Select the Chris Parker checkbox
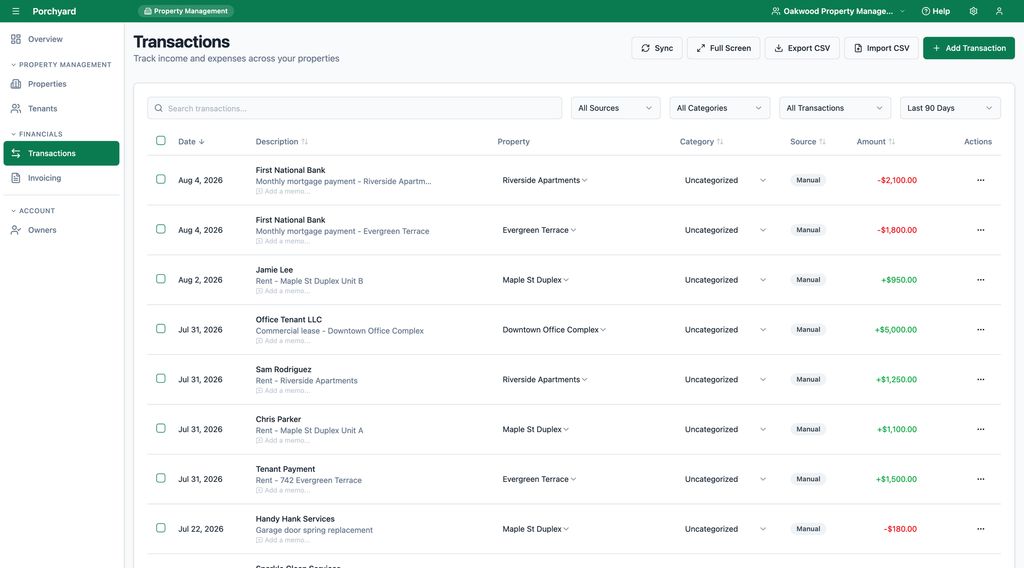 (x=161, y=428)
